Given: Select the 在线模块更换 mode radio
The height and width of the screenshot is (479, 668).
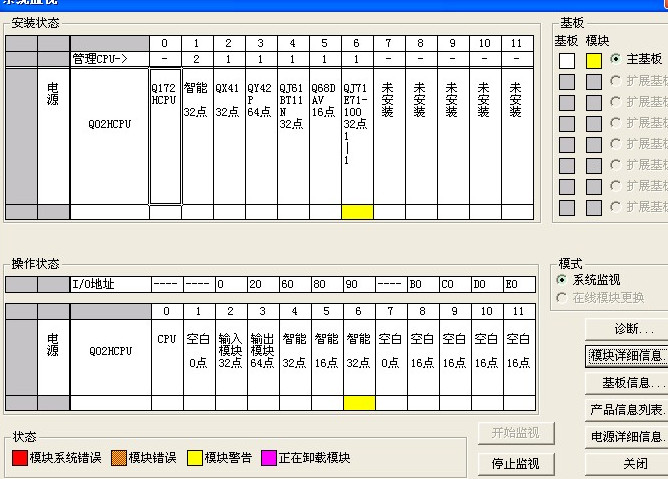Looking at the screenshot, I should [x=563, y=298].
